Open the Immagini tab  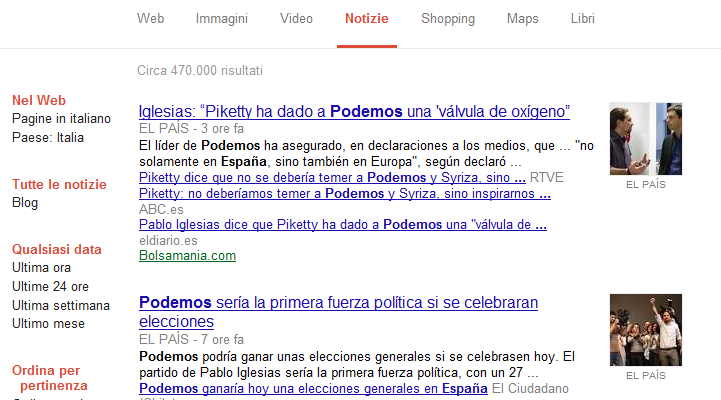pyautogui.click(x=222, y=18)
